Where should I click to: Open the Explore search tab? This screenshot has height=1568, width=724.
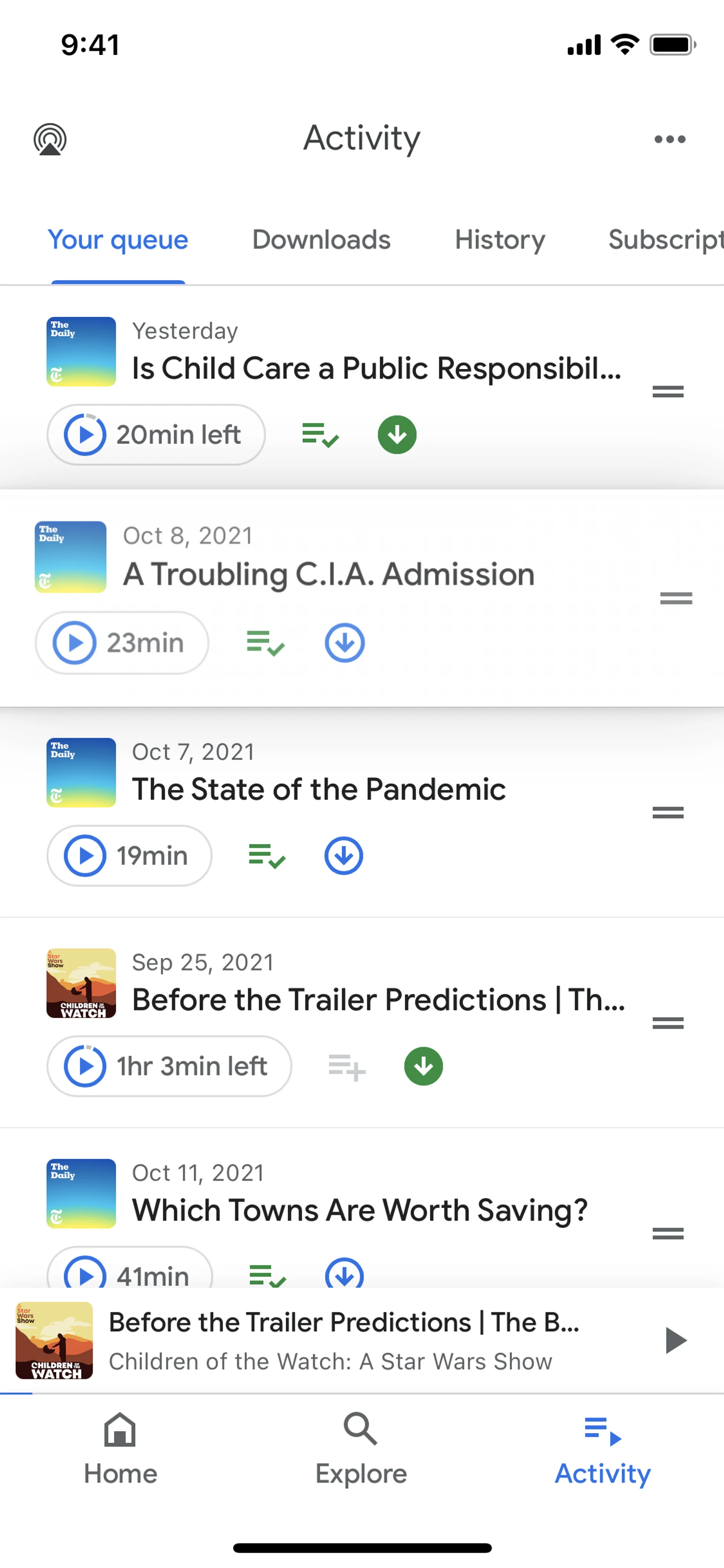tap(361, 1449)
